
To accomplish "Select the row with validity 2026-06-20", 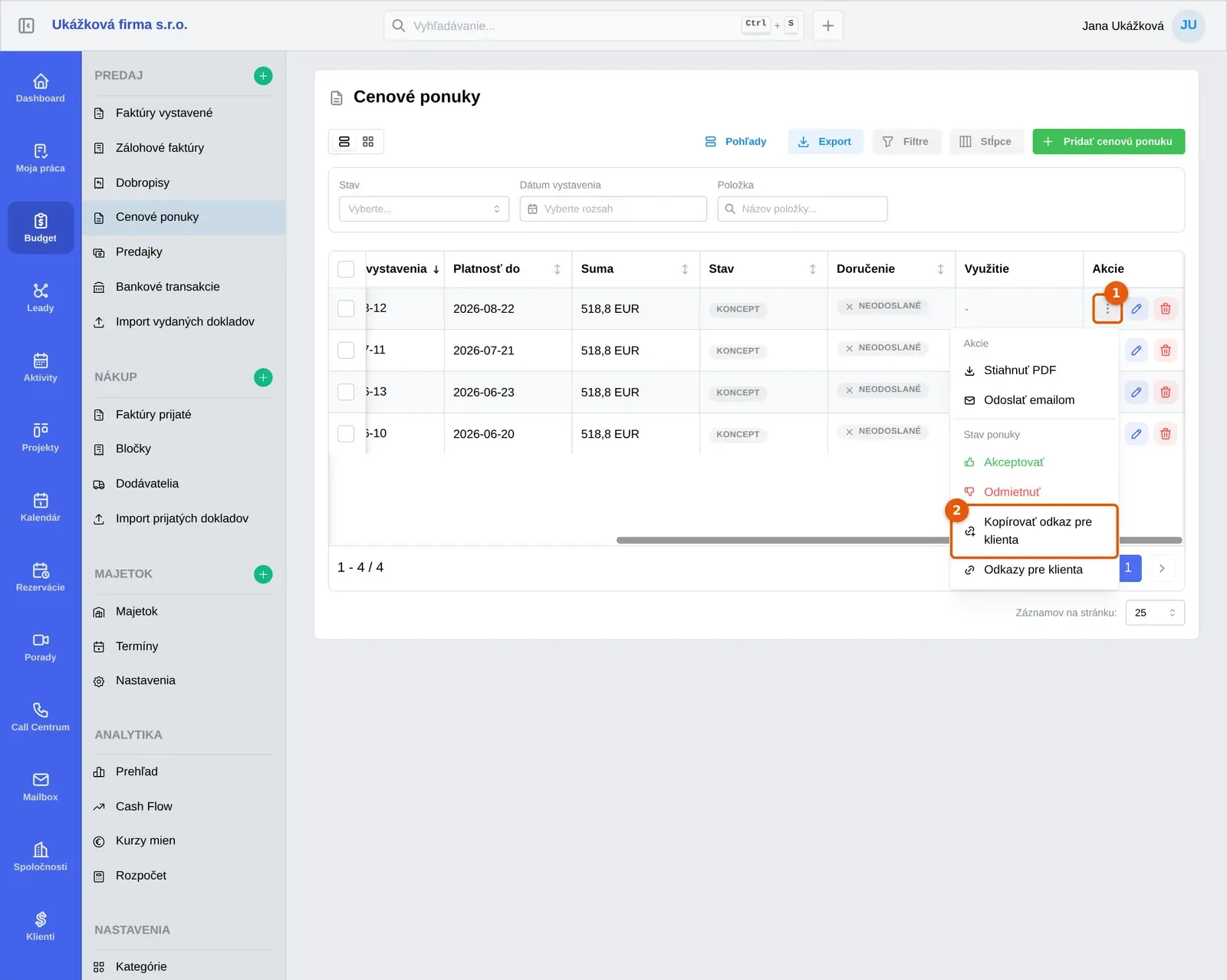I will click(347, 434).
